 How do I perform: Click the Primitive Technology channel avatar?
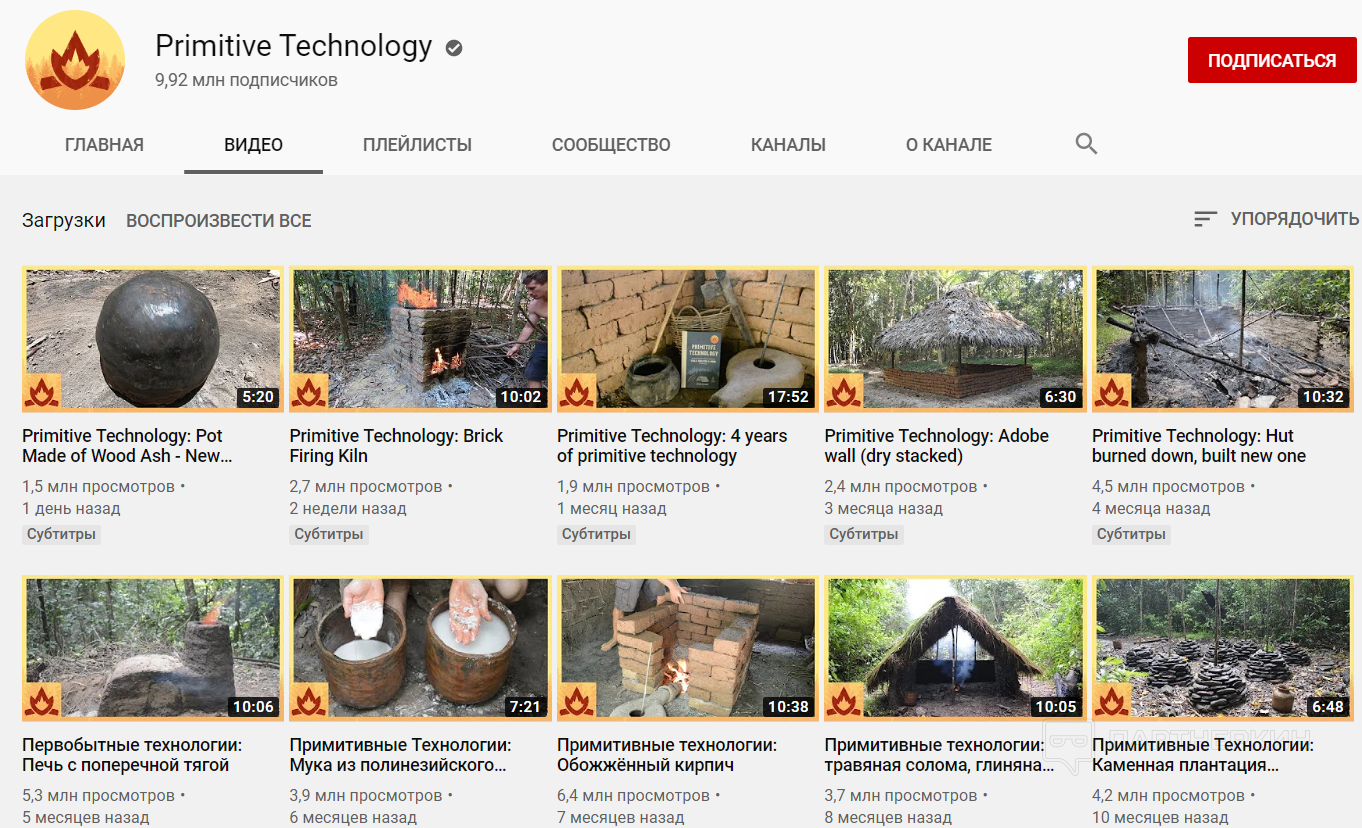click(75, 60)
